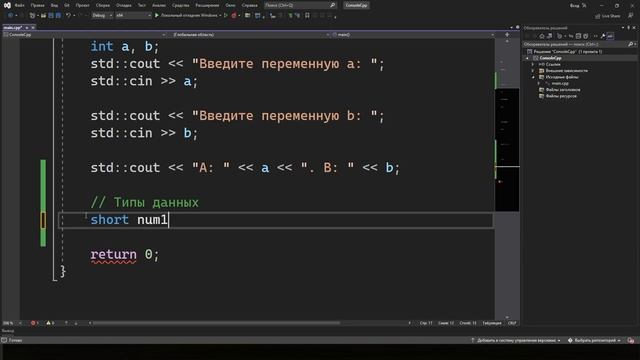This screenshot has height=360, width=640.
Task: Open the Debug configuration dropdown
Action: coord(102,16)
